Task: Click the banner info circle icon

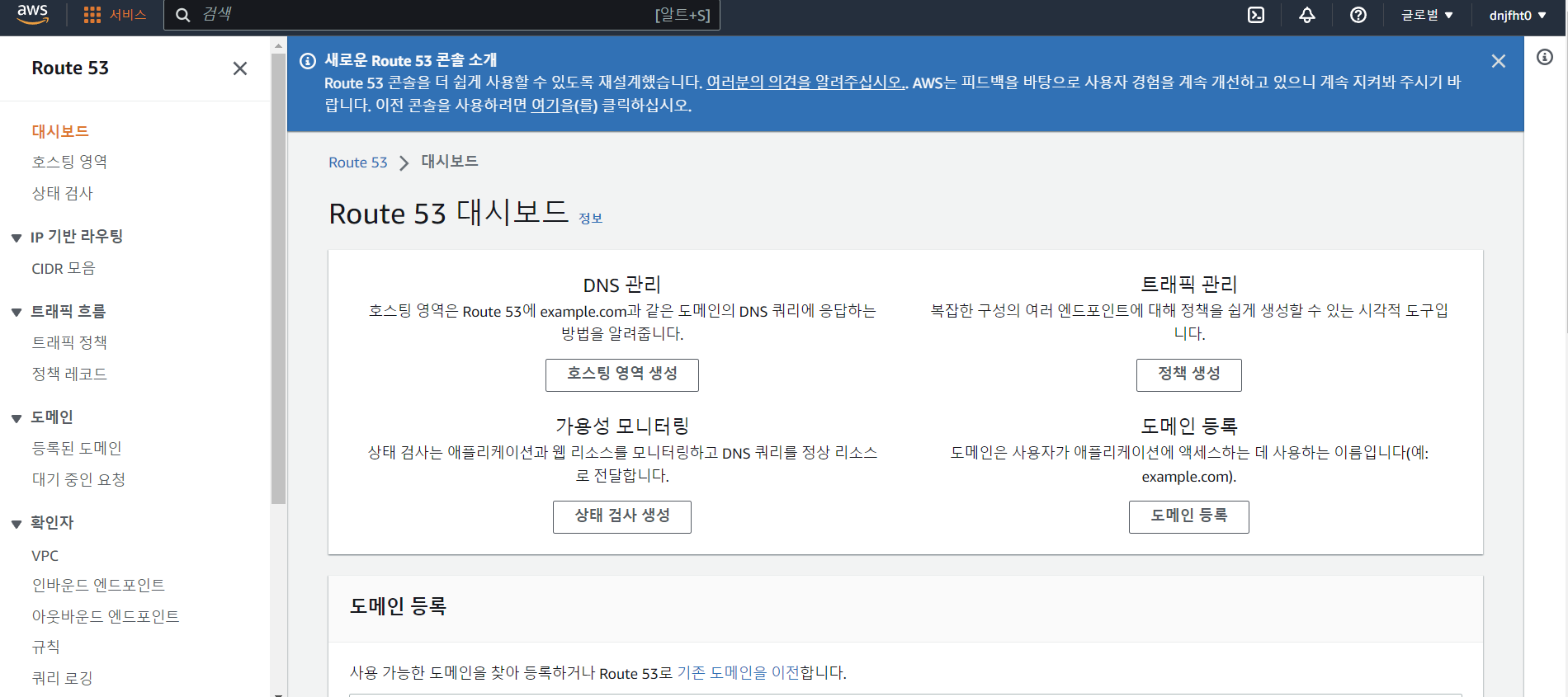Action: point(308,61)
